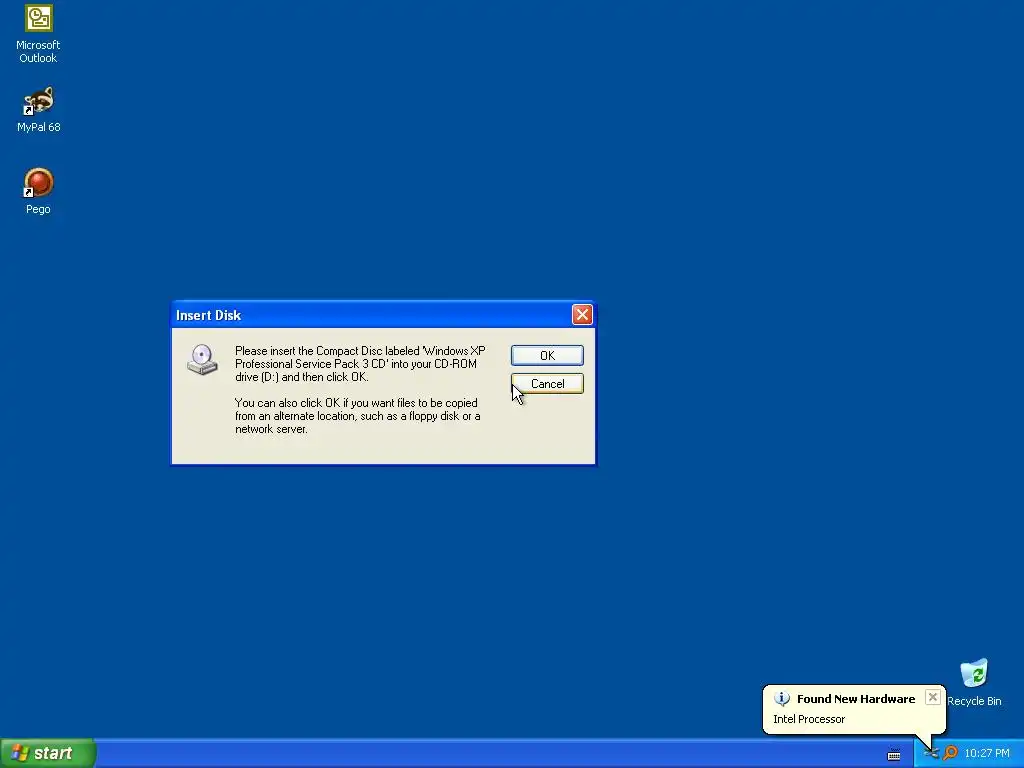Click the 10:27 PM taskbar clock
Image resolution: width=1024 pixels, height=768 pixels.
click(x=987, y=753)
